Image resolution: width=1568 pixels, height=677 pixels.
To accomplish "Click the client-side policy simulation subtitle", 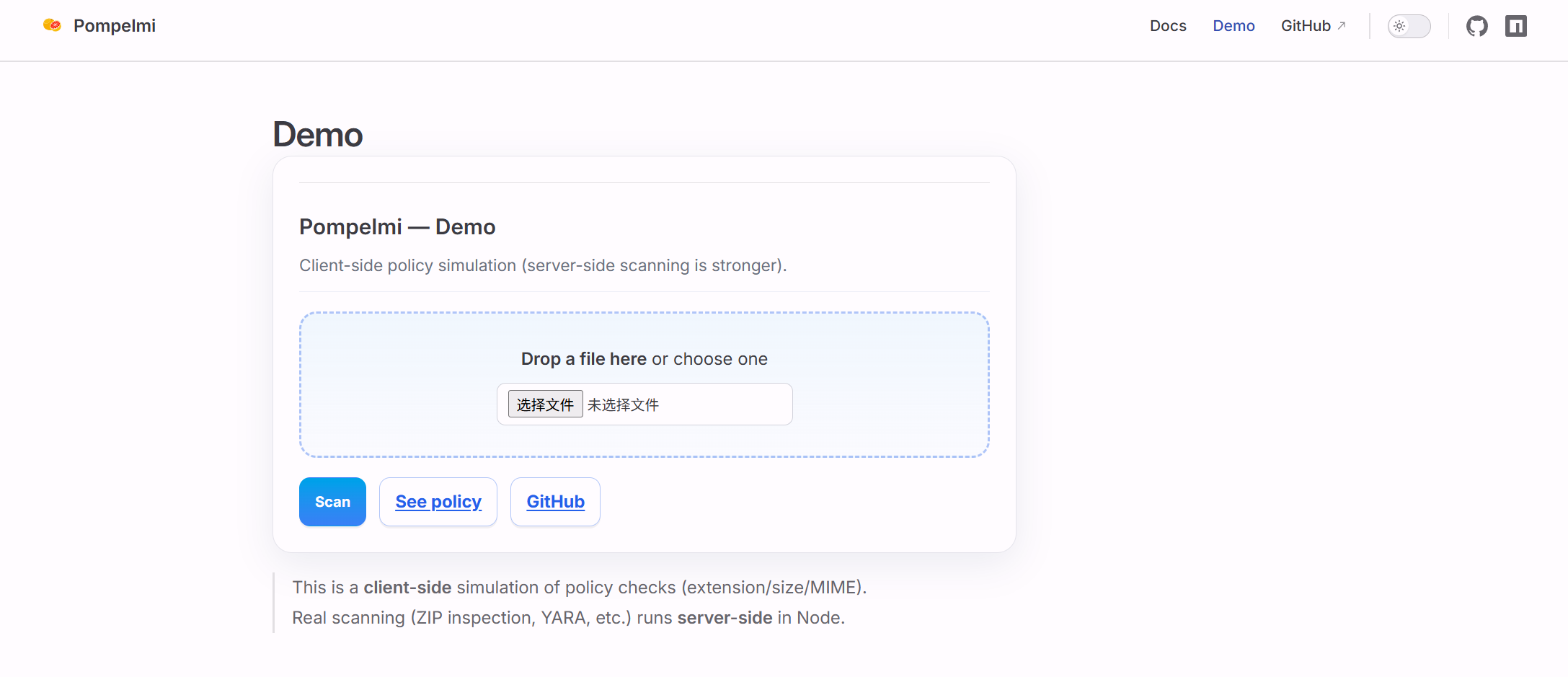I will coord(543,265).
